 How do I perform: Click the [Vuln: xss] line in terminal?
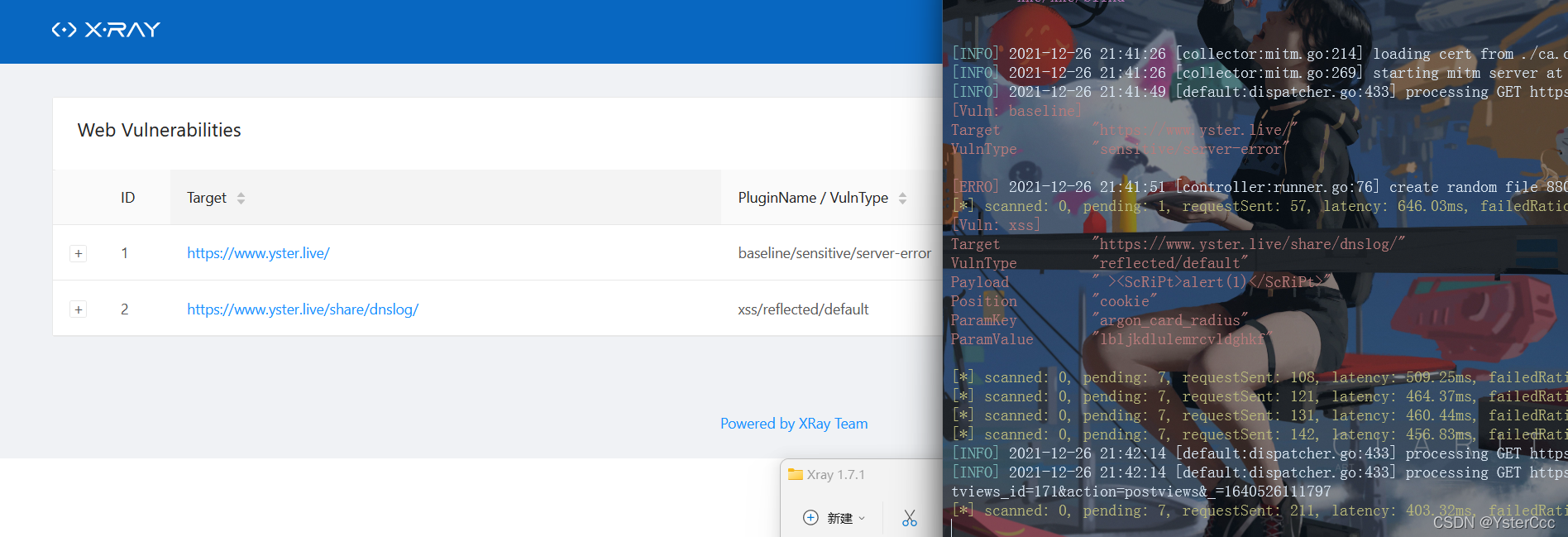996,225
